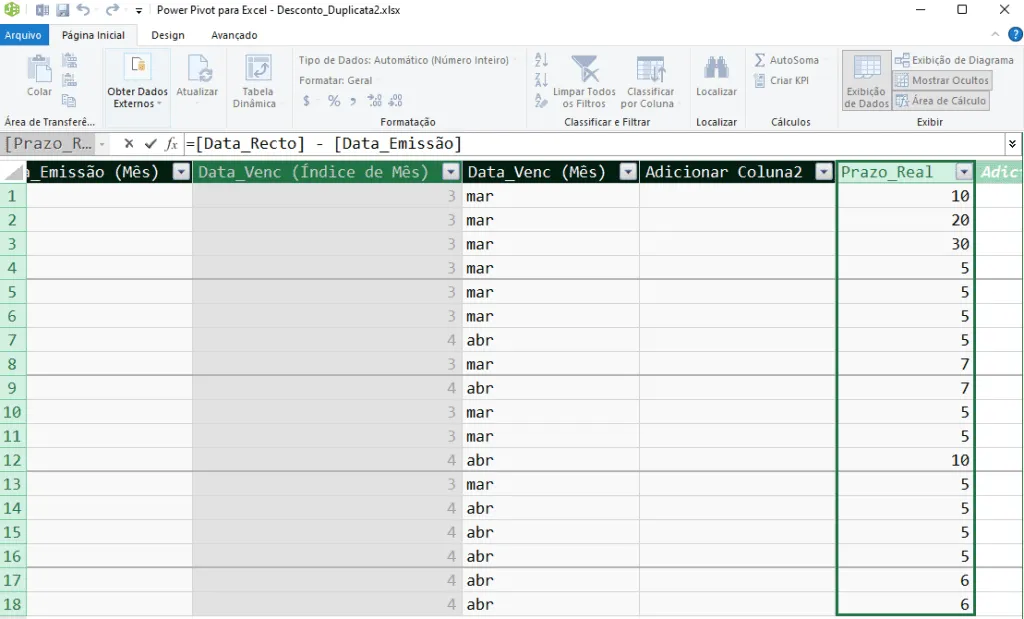Sort A to Z ascending
Image resolution: width=1024 pixels, height=619 pixels.
coord(541,59)
